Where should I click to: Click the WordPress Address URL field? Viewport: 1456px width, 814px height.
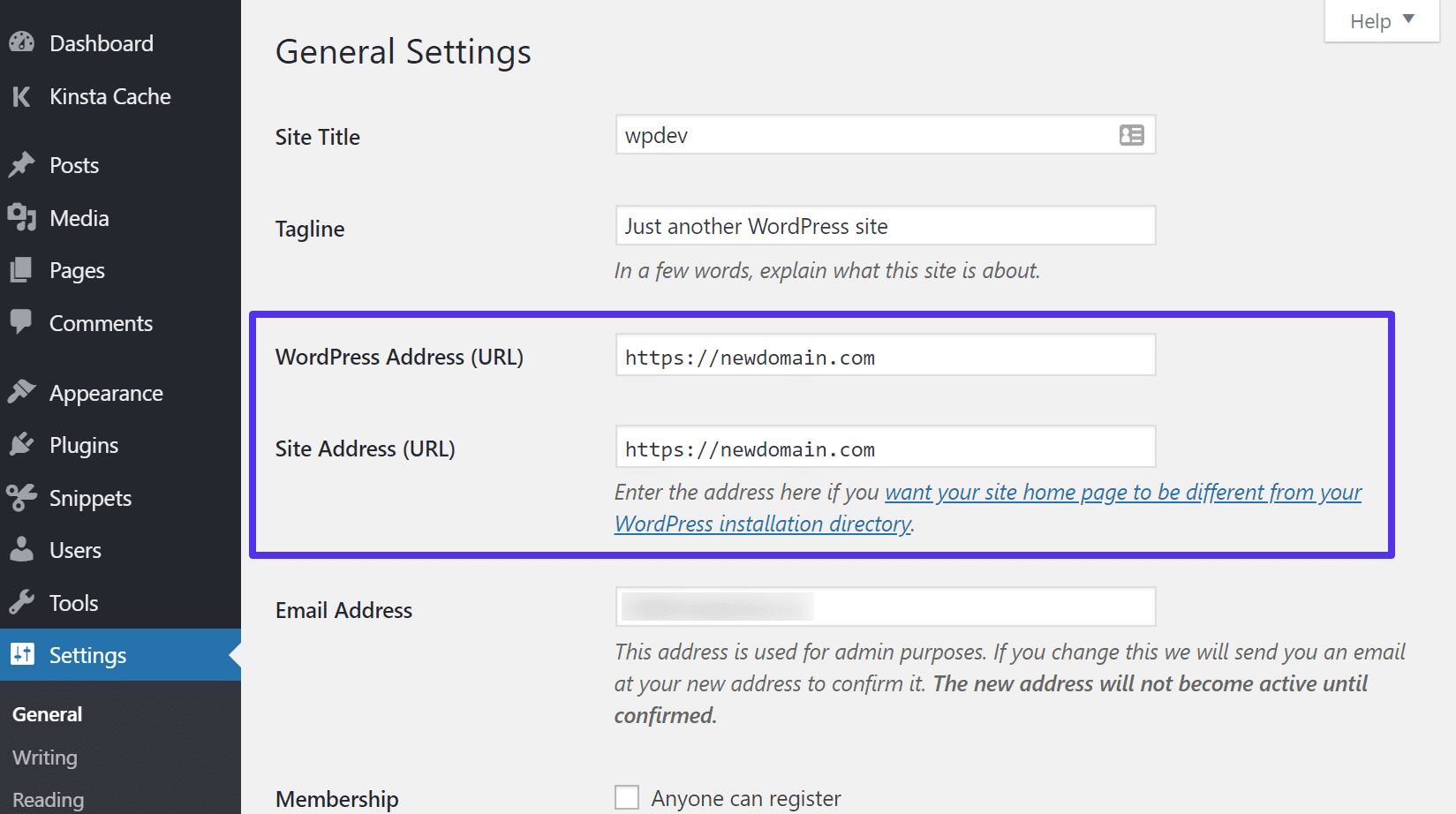[885, 356]
